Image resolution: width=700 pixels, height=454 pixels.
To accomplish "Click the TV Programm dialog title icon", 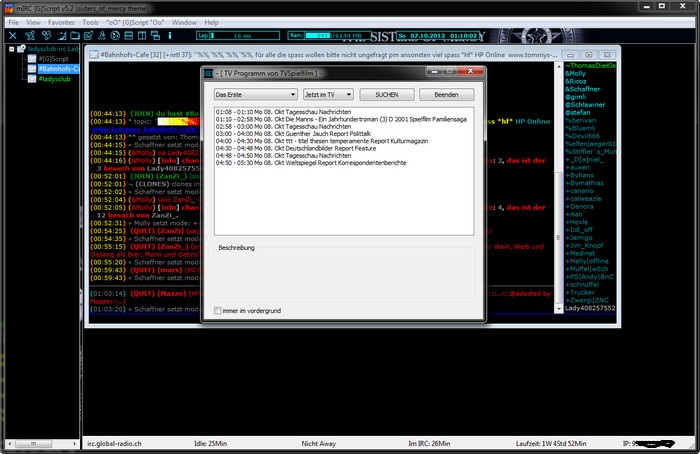I will click(208, 73).
